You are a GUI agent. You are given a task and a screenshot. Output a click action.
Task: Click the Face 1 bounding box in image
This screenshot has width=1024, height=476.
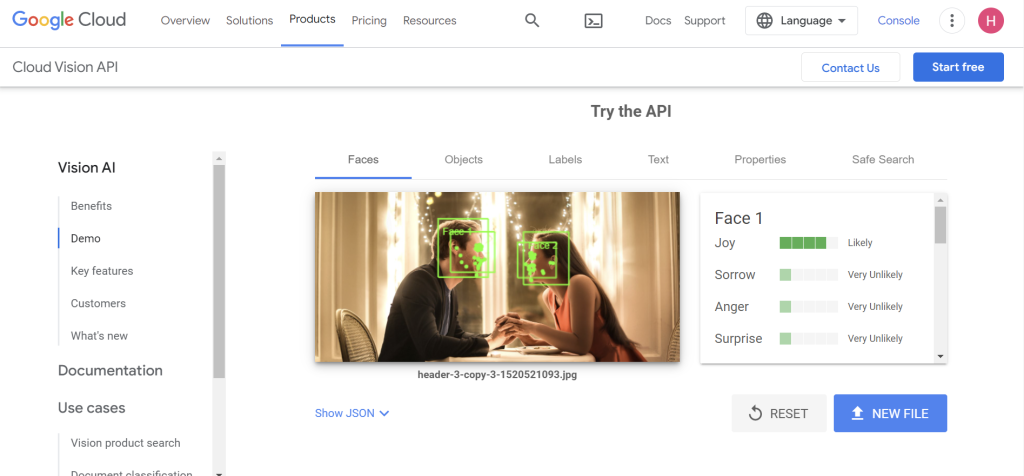pos(465,248)
